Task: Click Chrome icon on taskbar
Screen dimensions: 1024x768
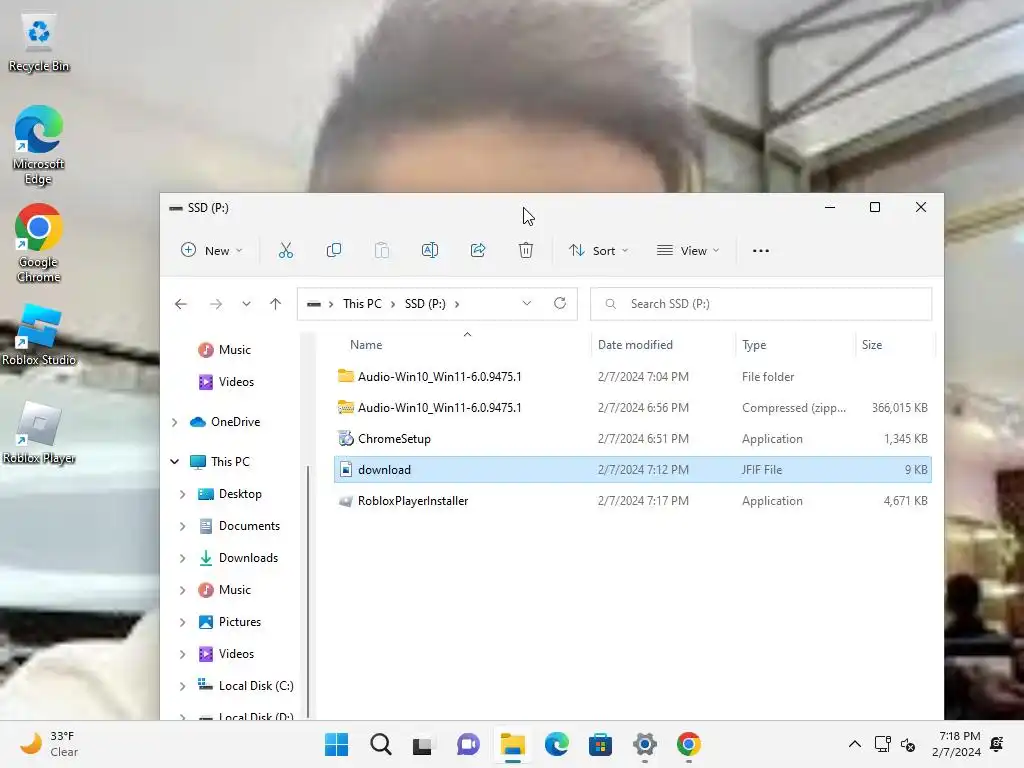Action: pyautogui.click(x=688, y=744)
